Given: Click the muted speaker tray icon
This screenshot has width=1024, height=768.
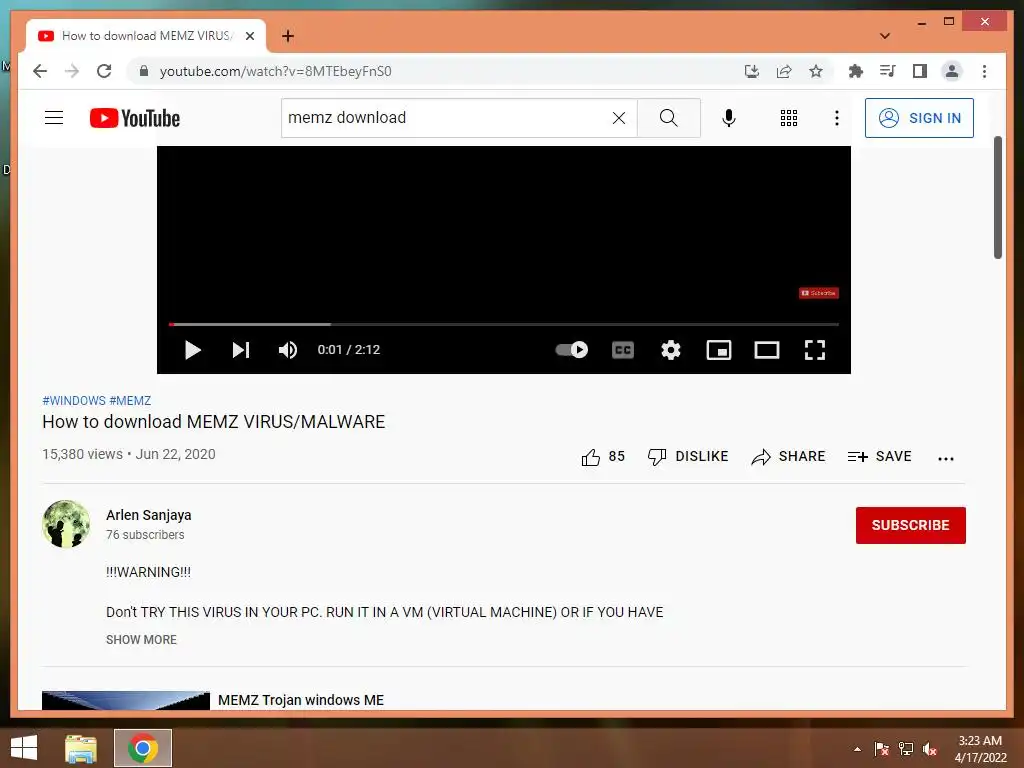Looking at the screenshot, I should (930, 749).
